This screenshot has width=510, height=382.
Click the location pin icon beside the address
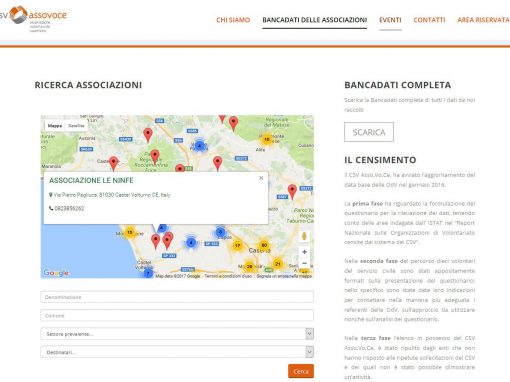51,195
